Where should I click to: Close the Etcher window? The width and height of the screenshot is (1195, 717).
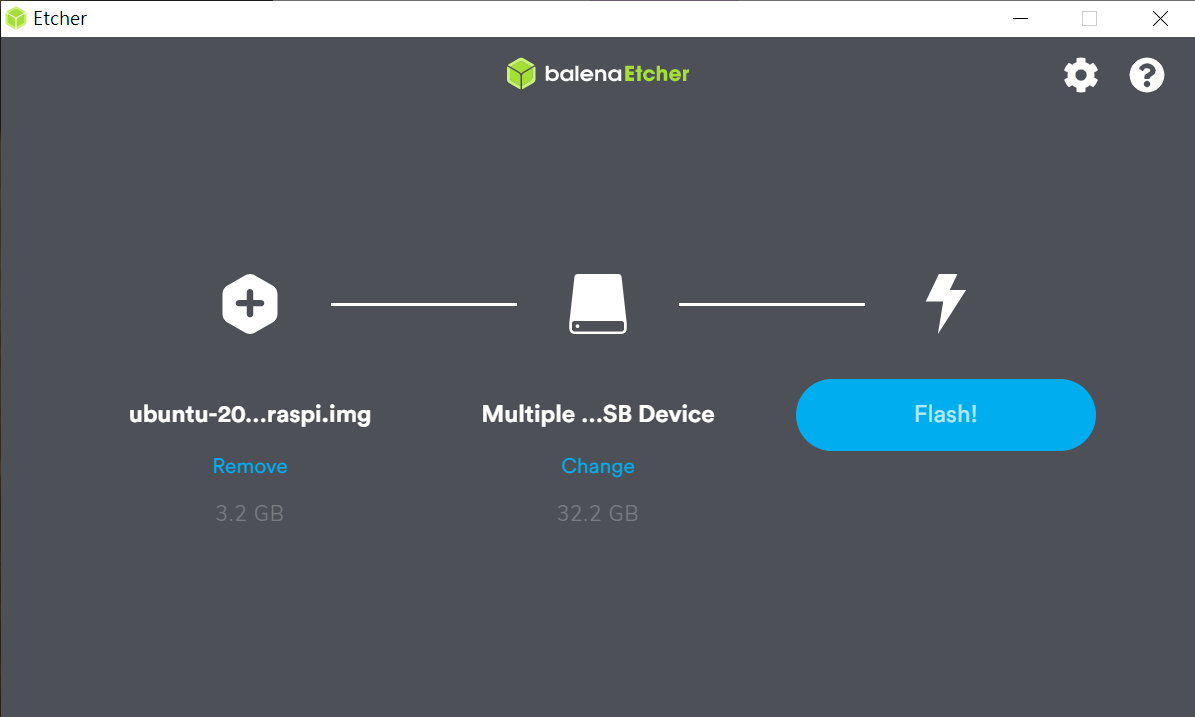pyautogui.click(x=1160, y=18)
